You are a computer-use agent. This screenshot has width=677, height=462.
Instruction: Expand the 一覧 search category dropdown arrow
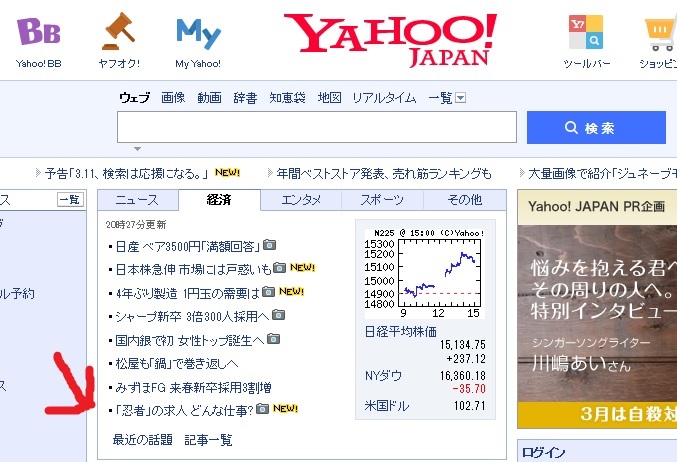pyautogui.click(x=461, y=98)
